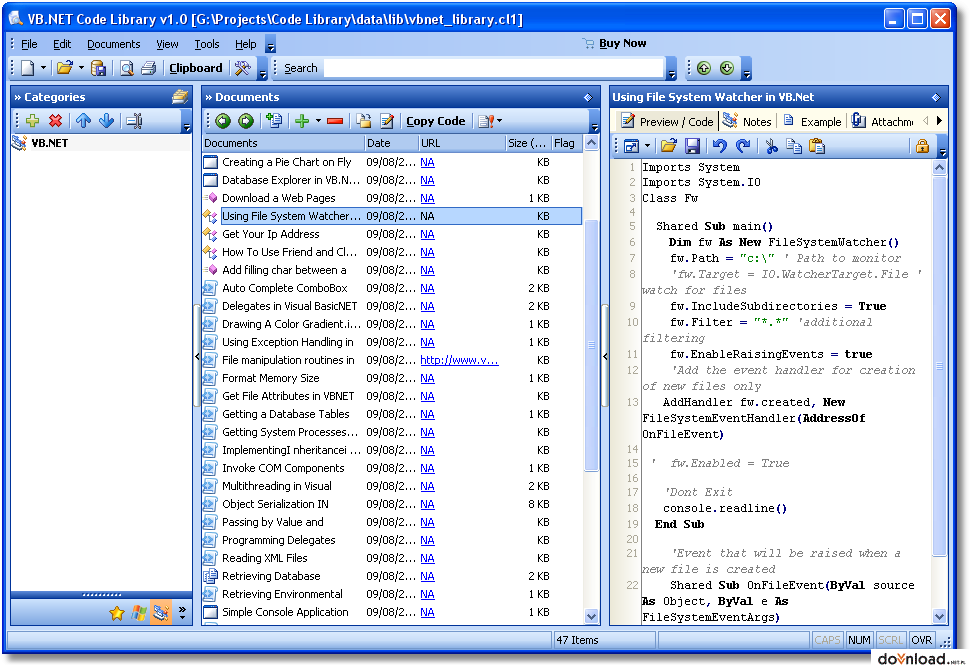
Task: Open the Edit menu
Action: point(62,44)
